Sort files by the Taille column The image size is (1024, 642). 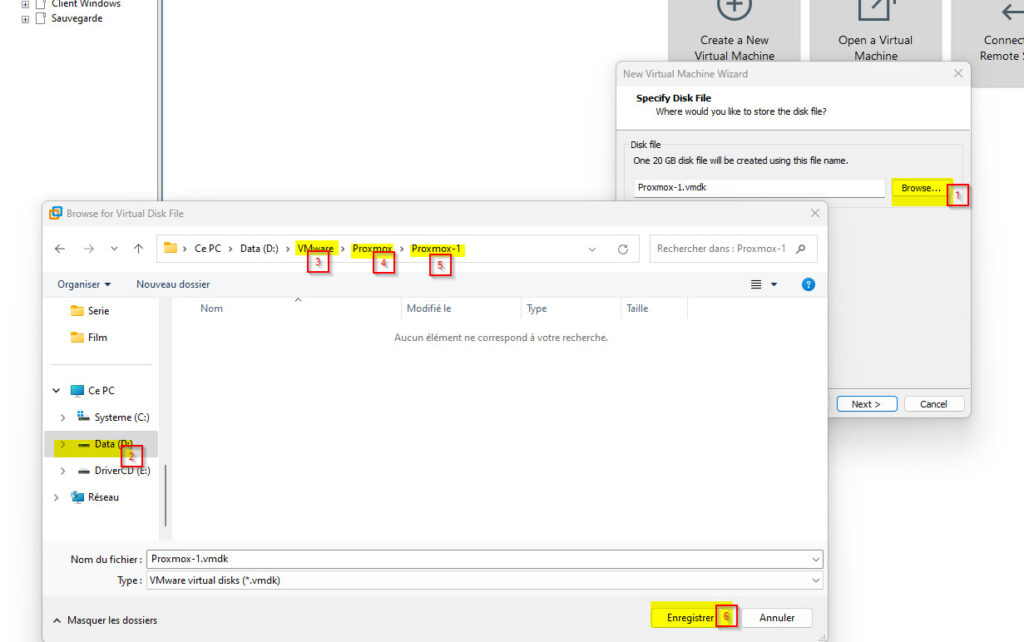click(637, 309)
